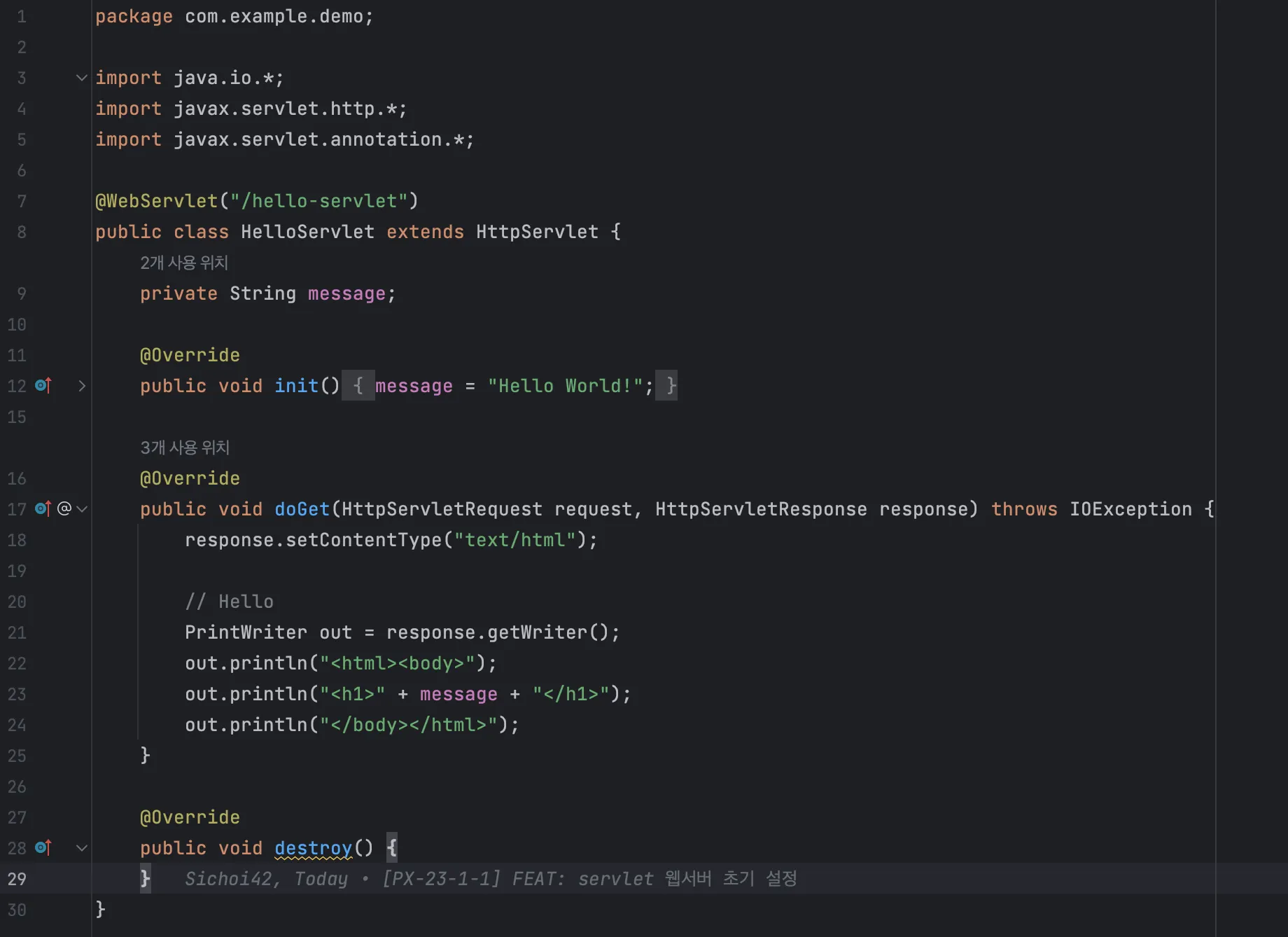Click the "</h1>" string literal

pos(571,694)
